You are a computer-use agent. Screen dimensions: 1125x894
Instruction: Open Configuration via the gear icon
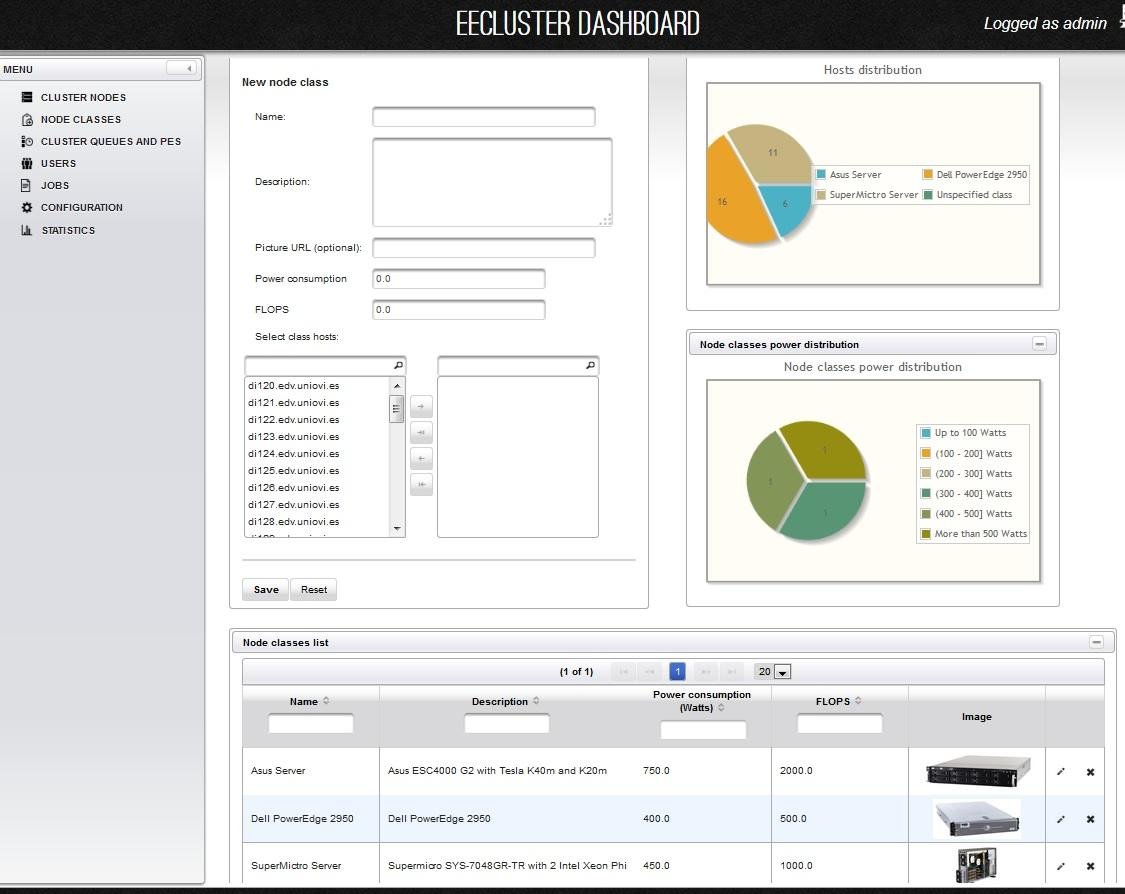(25, 207)
